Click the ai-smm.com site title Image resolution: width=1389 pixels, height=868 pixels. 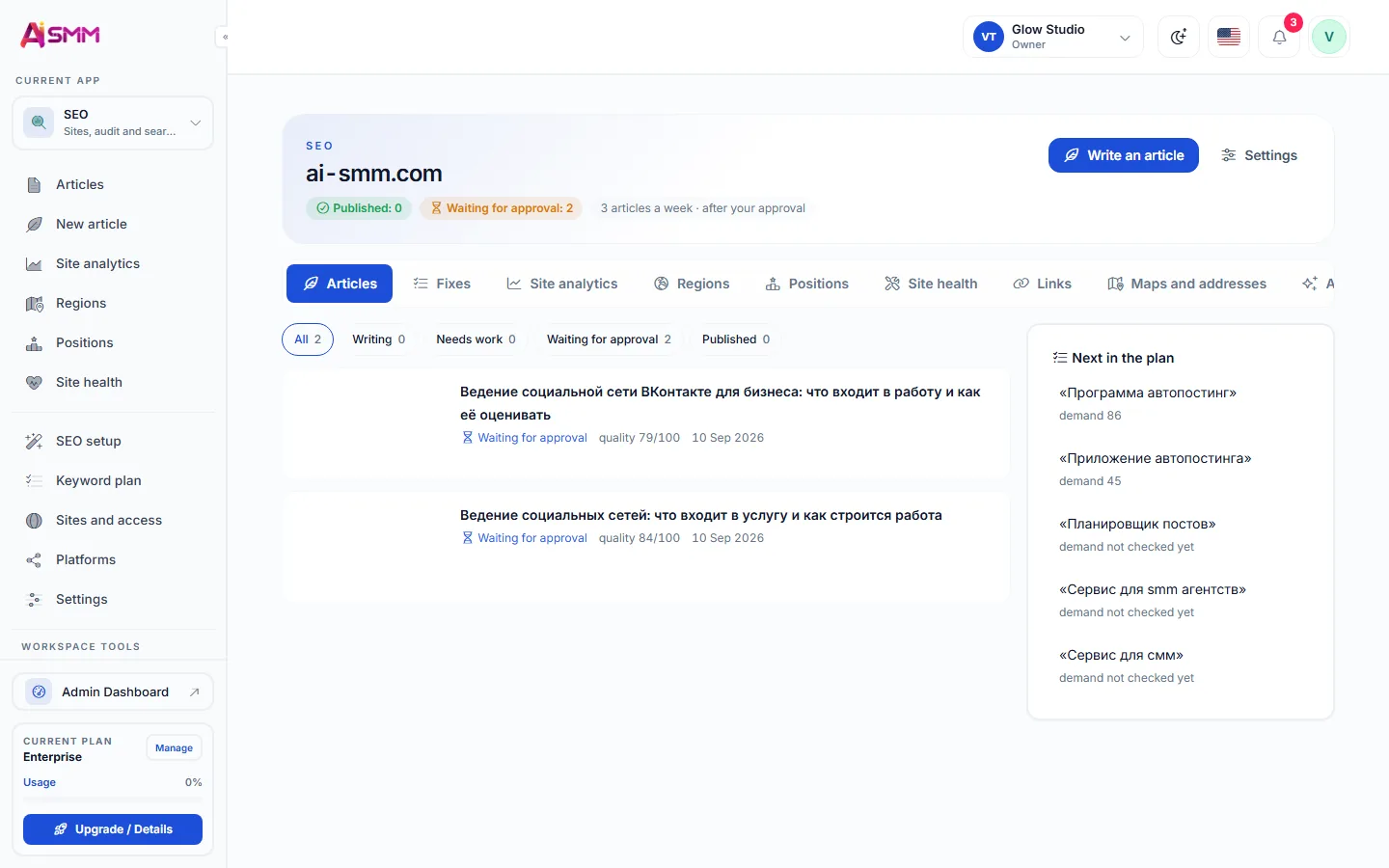click(374, 174)
